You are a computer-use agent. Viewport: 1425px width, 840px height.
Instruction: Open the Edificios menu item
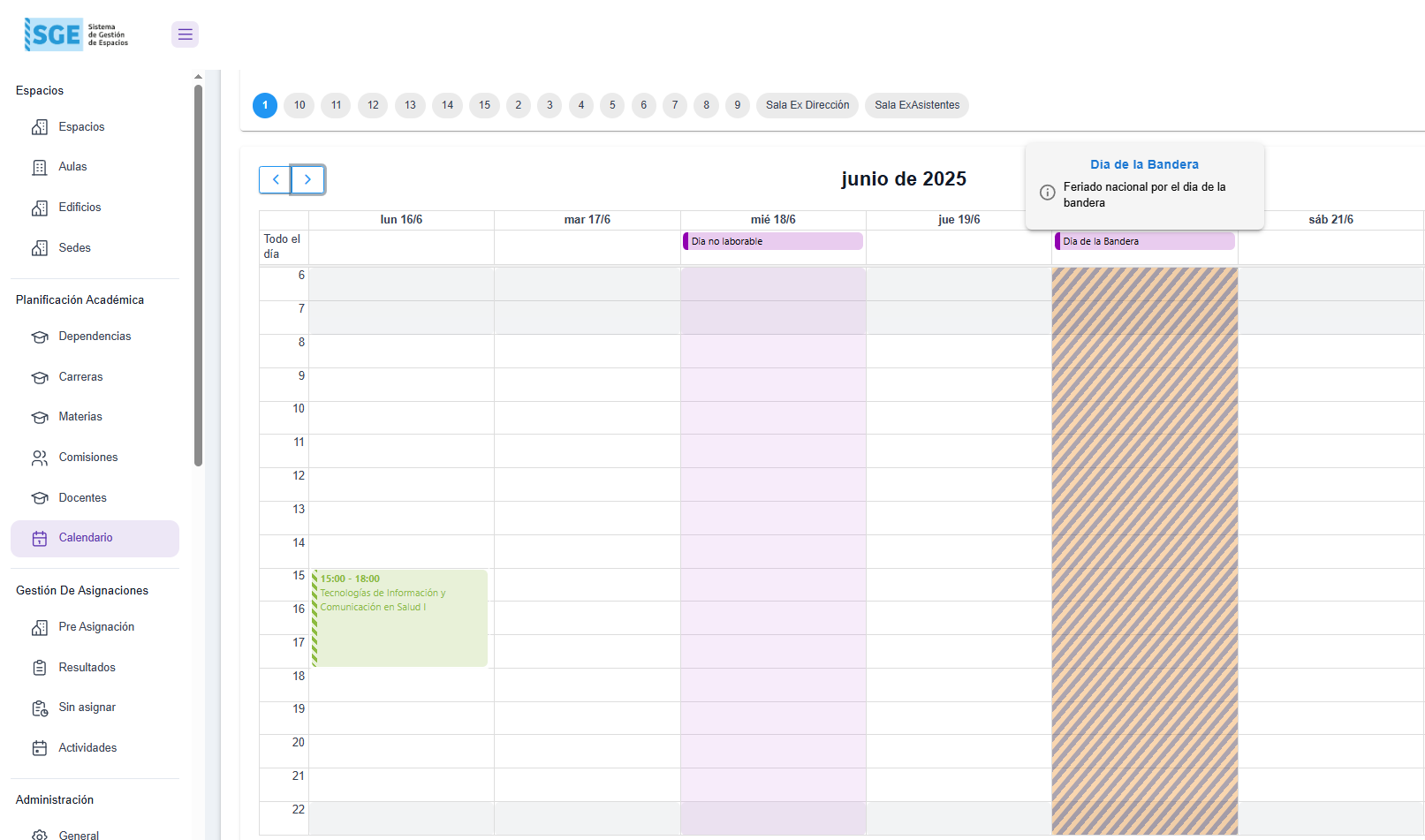95,208
